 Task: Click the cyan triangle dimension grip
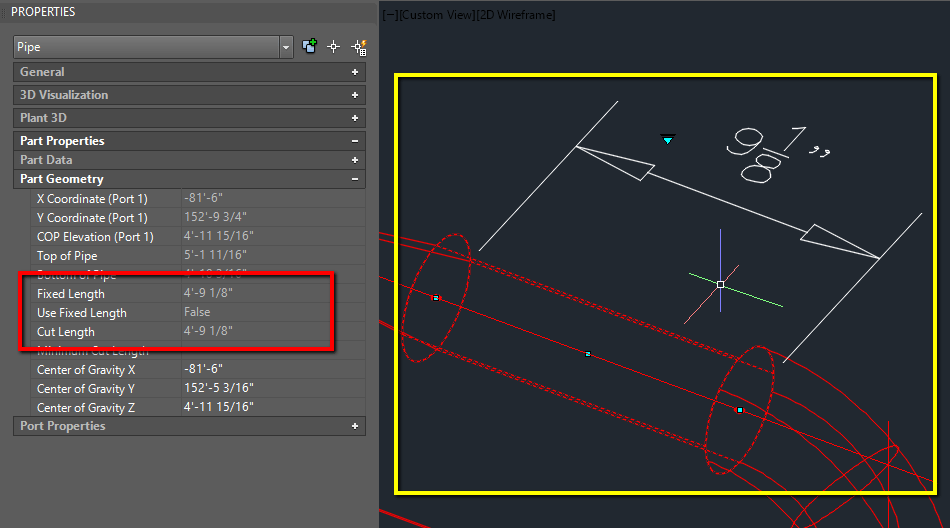[x=668, y=140]
